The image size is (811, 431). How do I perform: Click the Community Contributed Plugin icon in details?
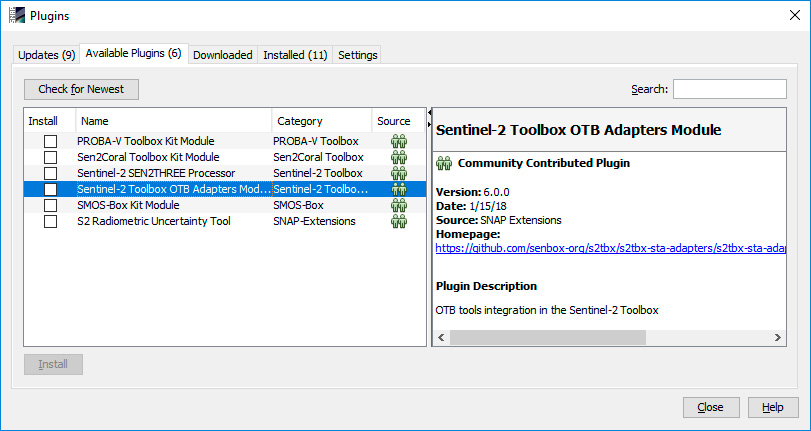coord(444,164)
